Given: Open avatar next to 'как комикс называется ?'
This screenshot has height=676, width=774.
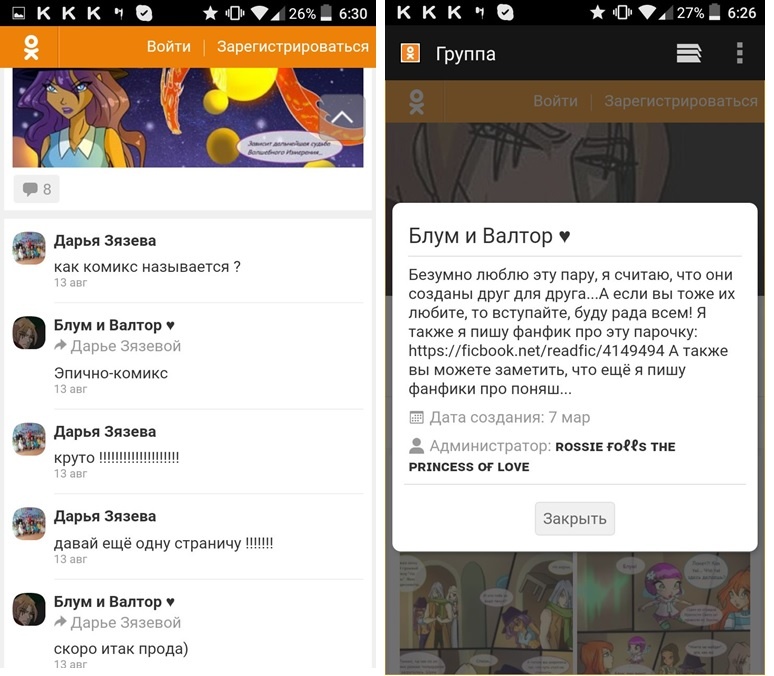Looking at the screenshot, I should (29, 248).
